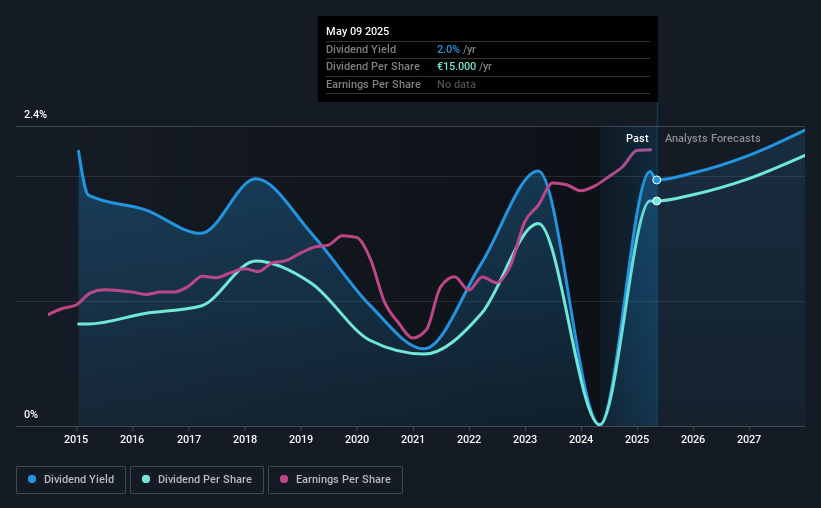
Task: Click the teal Dividend Per Share data point marker
Action: (x=657, y=201)
